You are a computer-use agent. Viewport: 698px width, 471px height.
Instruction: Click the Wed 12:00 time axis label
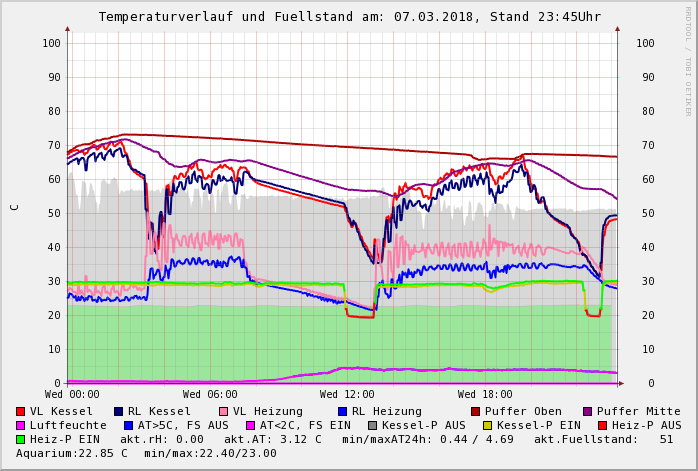pos(347,395)
